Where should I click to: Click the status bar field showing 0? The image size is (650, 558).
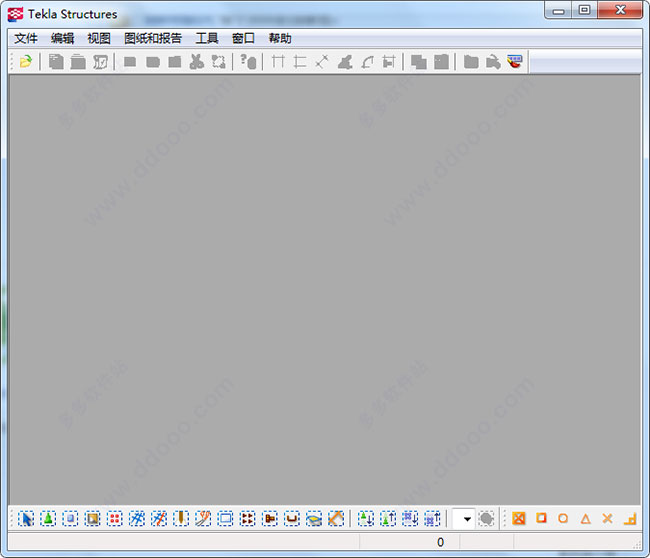click(x=409, y=542)
